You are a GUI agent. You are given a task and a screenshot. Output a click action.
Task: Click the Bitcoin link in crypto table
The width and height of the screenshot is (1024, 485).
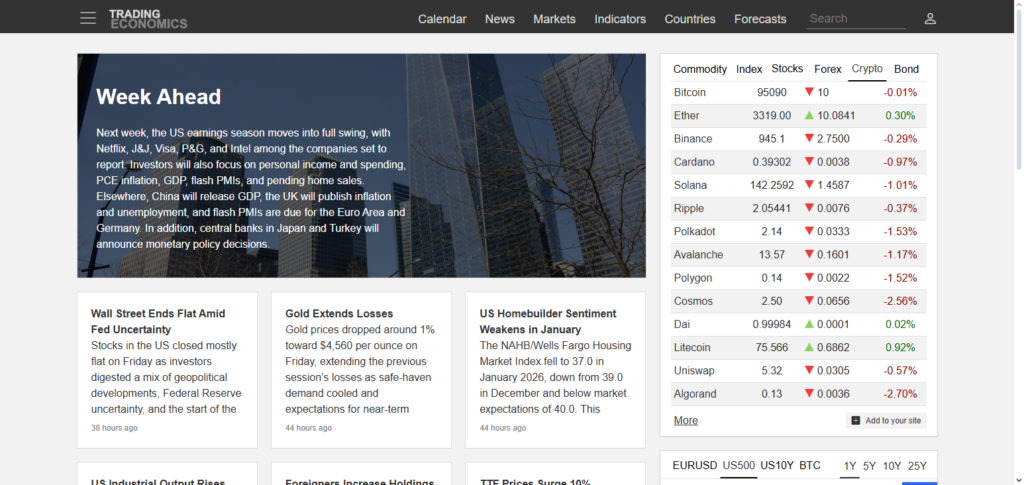(x=690, y=93)
